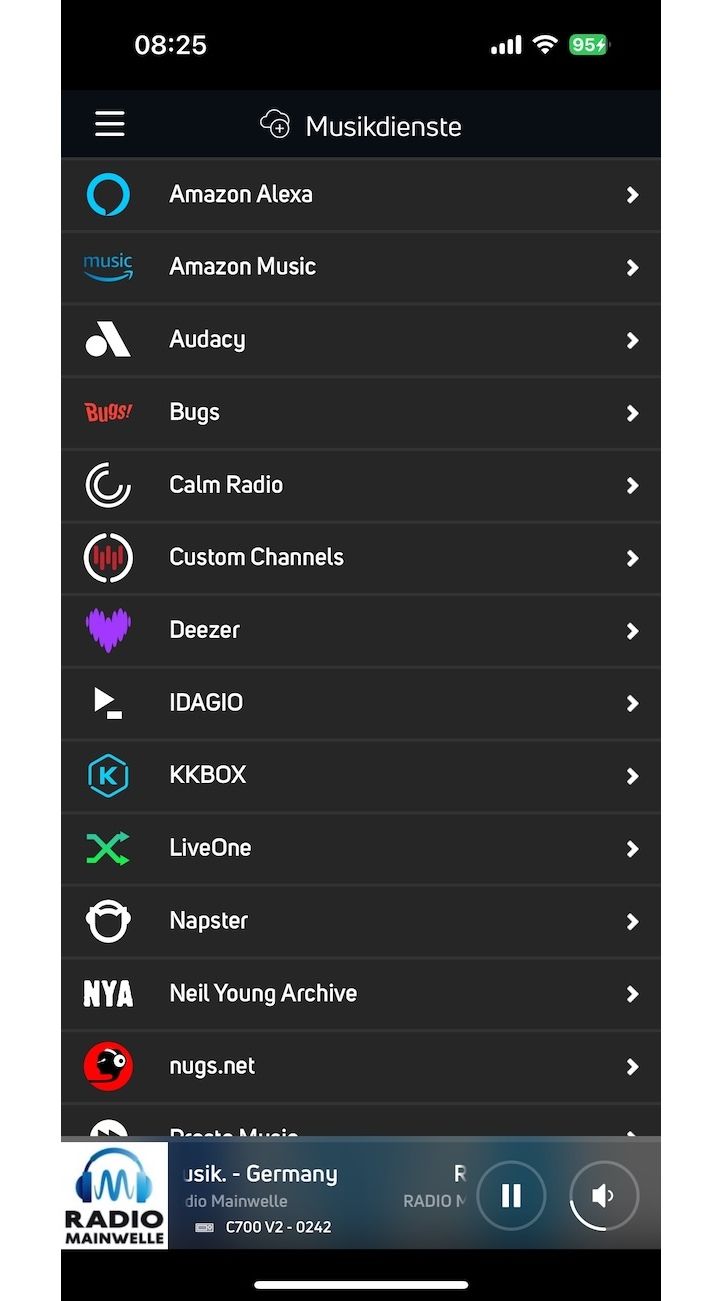Tap the KKBOX hexagon icon
The image size is (722, 1301).
108,775
